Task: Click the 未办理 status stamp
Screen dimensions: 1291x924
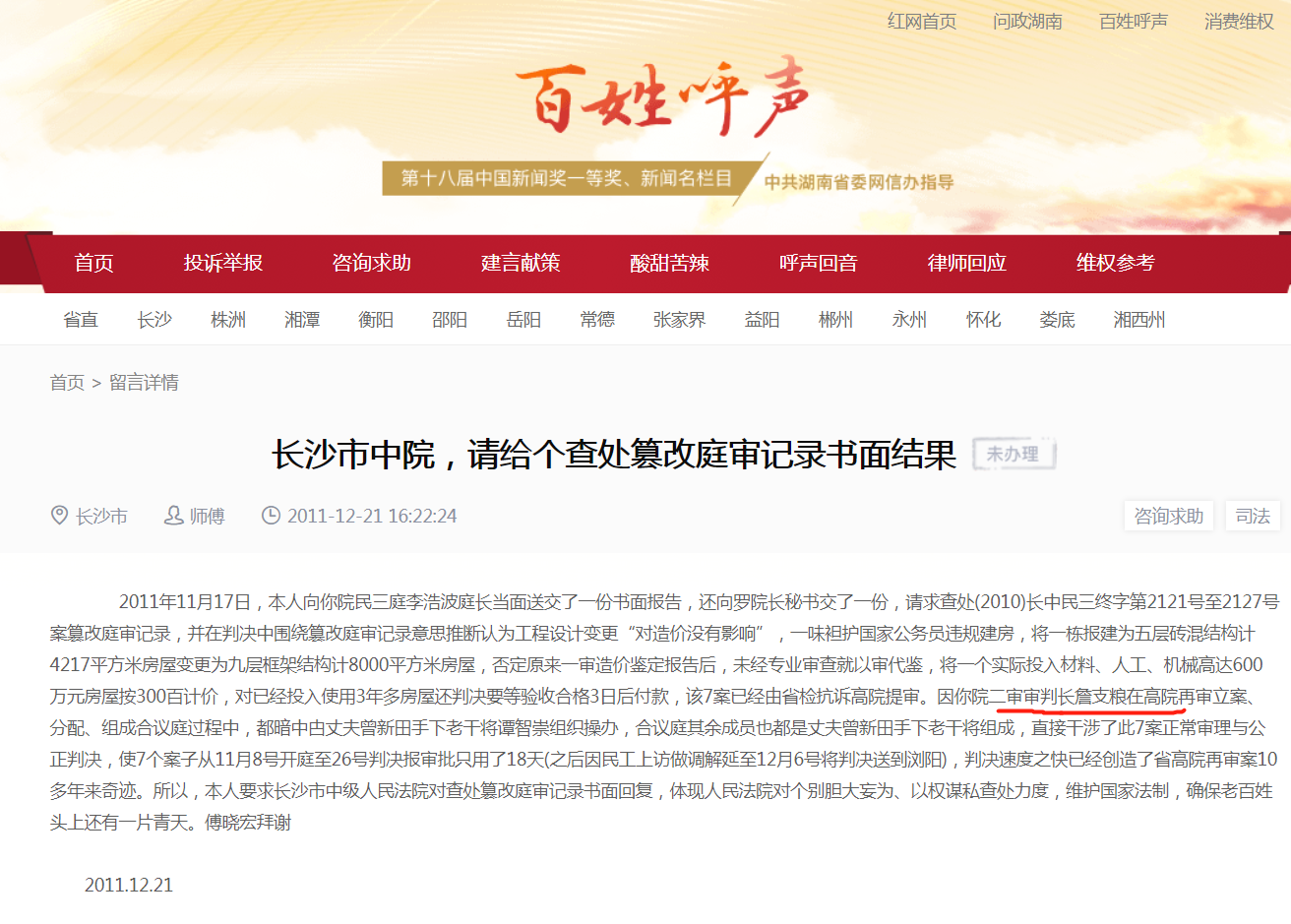Action: (x=1014, y=455)
